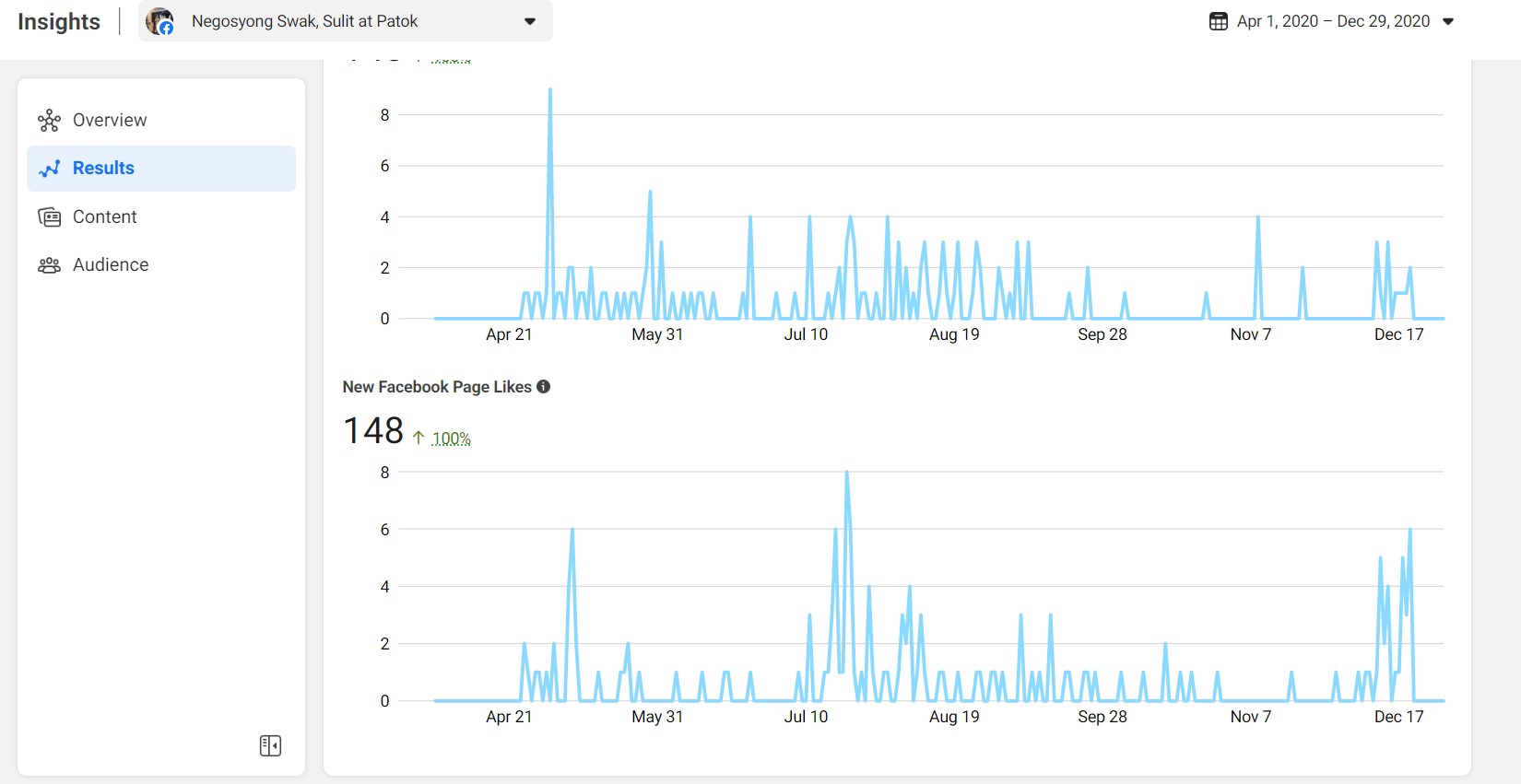Expand the page selector dropdown arrow

click(530, 21)
